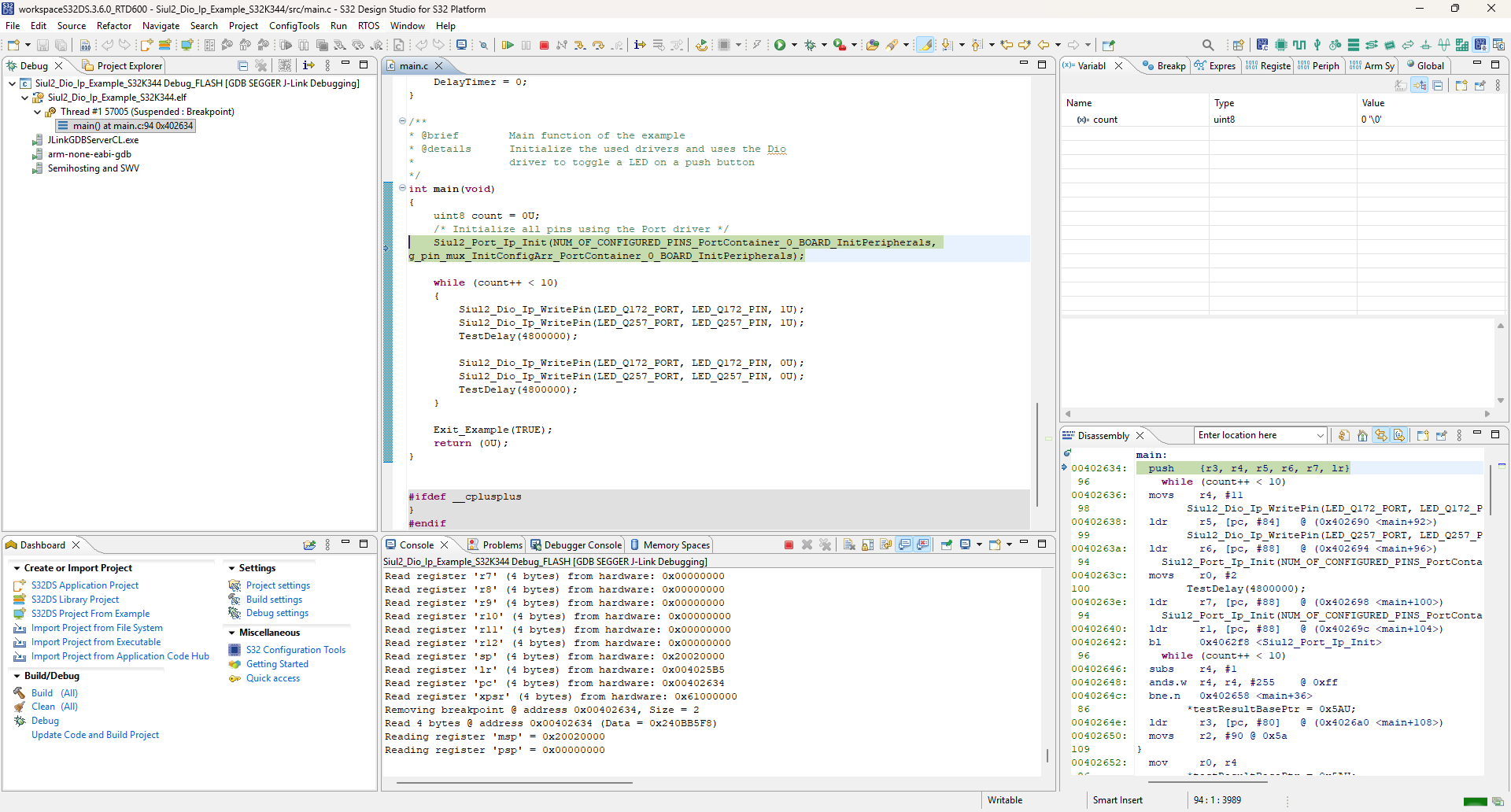Image resolution: width=1511 pixels, height=812 pixels.
Task: Click the Save toolbar icon
Action: pyautogui.click(x=43, y=46)
